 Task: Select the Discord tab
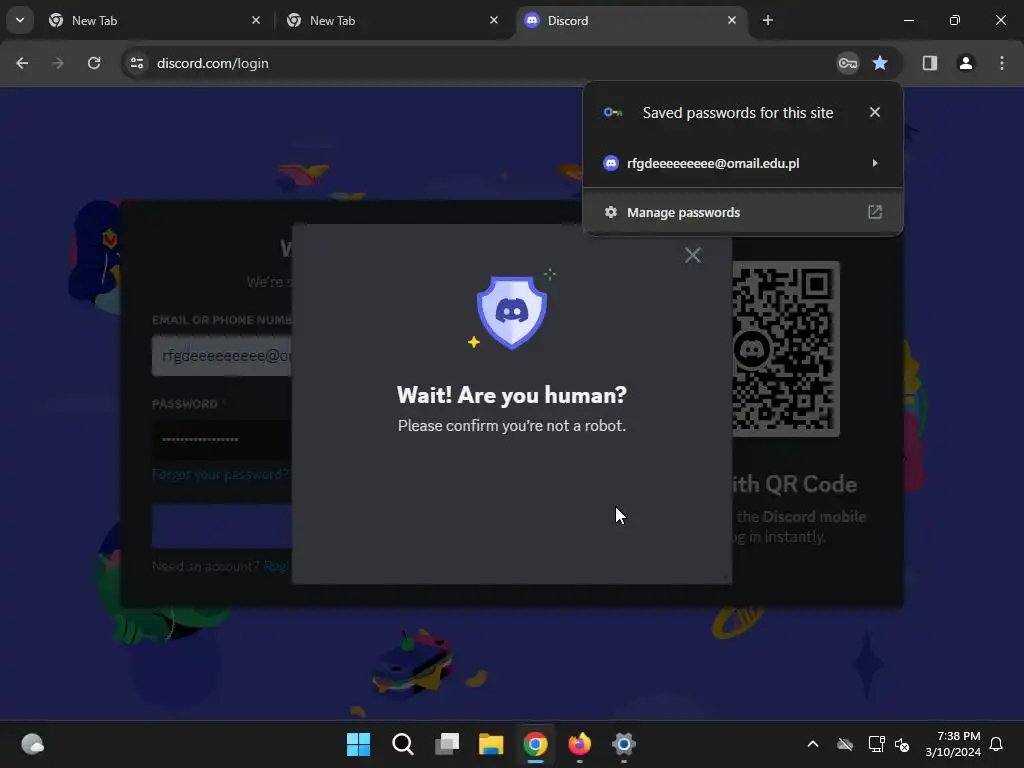coord(630,21)
